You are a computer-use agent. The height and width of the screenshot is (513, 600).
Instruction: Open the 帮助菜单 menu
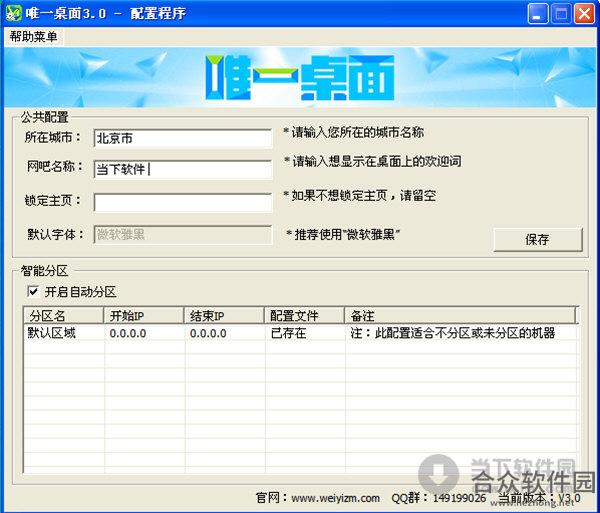[x=33, y=37]
